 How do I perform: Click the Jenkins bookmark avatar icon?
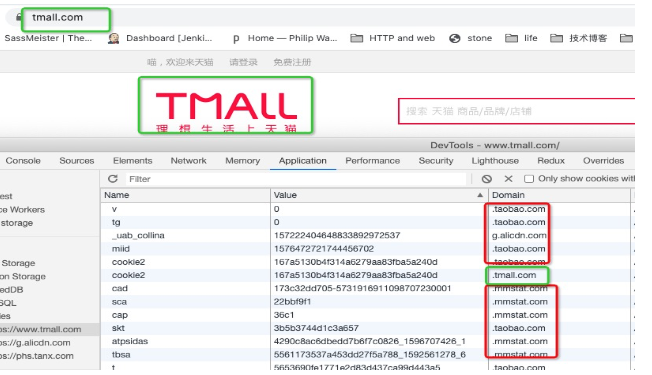pyautogui.click(x=113, y=39)
